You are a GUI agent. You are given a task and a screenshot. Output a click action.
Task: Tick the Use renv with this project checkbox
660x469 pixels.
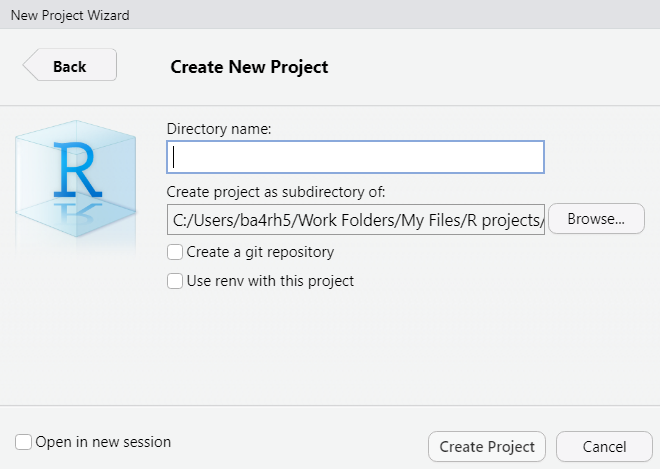(x=175, y=281)
